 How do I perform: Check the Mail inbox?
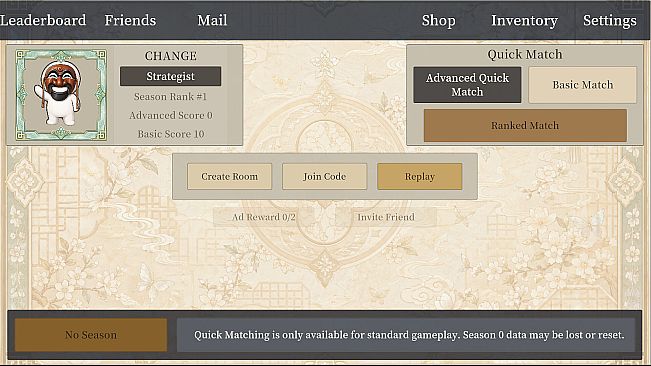click(212, 20)
